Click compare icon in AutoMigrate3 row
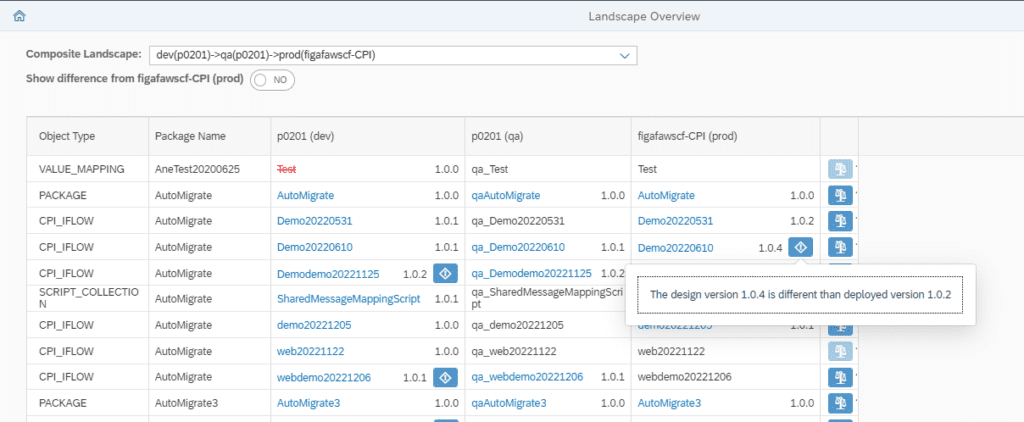 click(x=840, y=403)
